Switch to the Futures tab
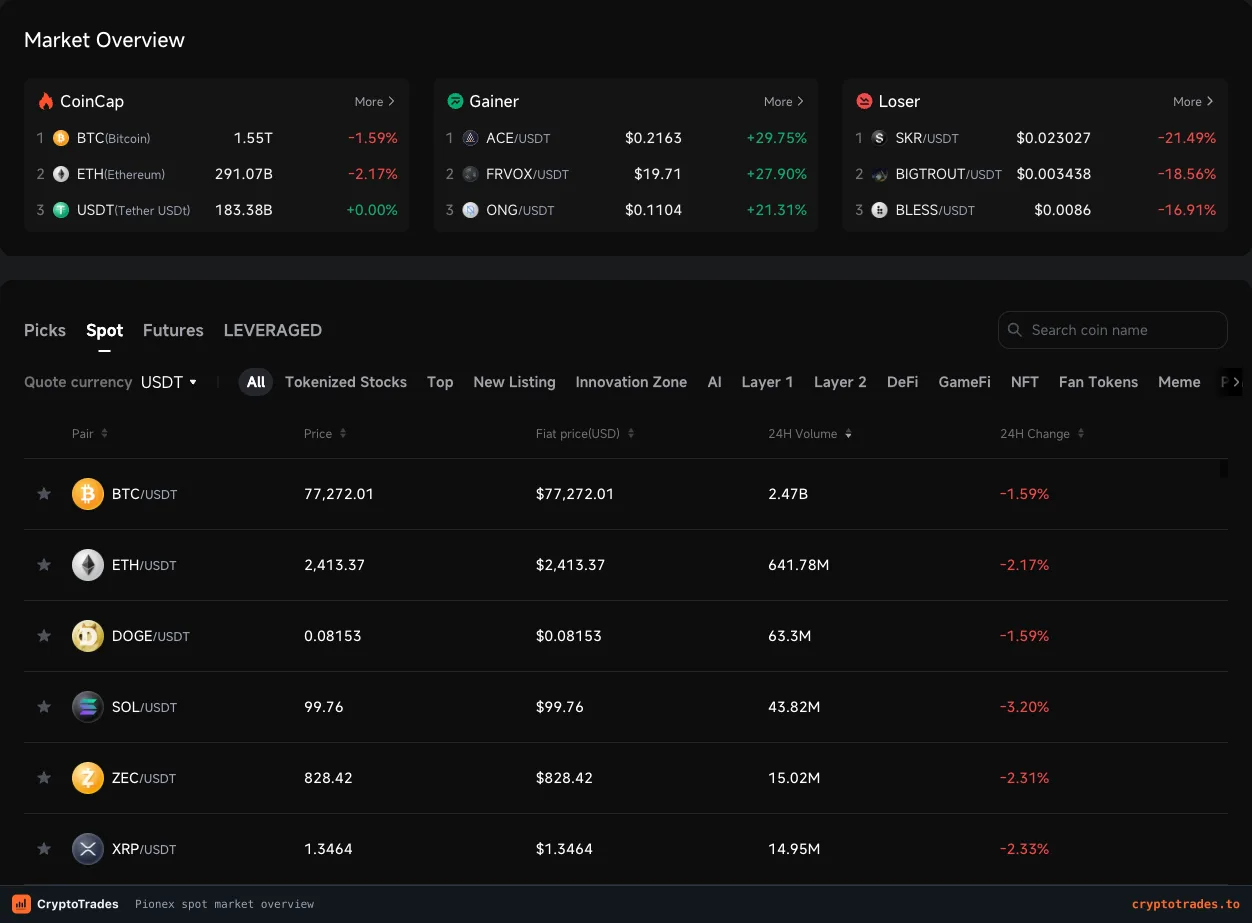Screen dimensions: 1252x923 [x=173, y=330]
